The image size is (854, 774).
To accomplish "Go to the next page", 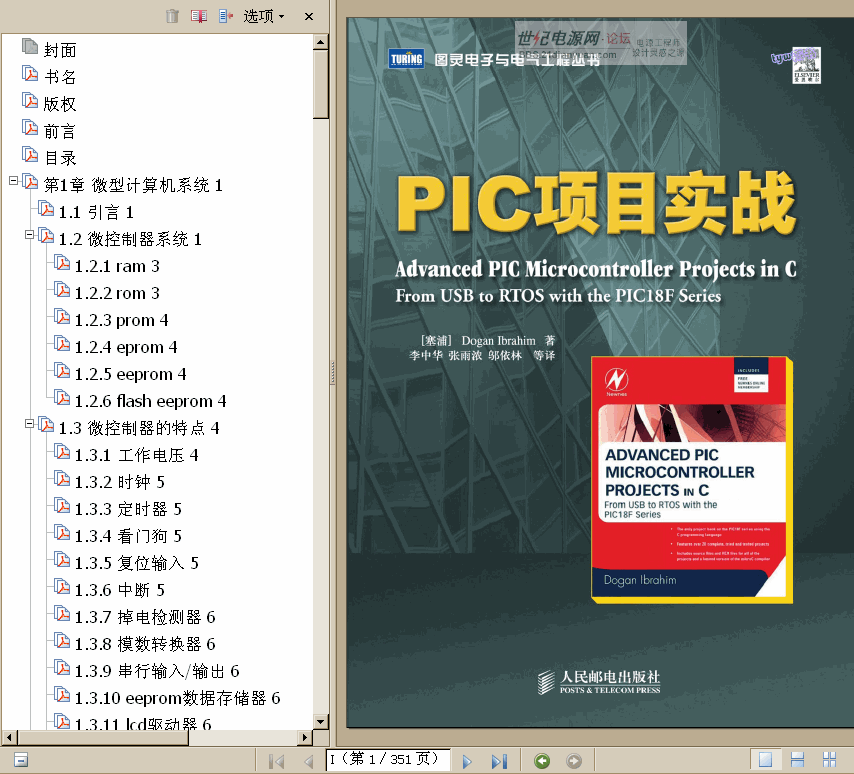I will pos(467,761).
